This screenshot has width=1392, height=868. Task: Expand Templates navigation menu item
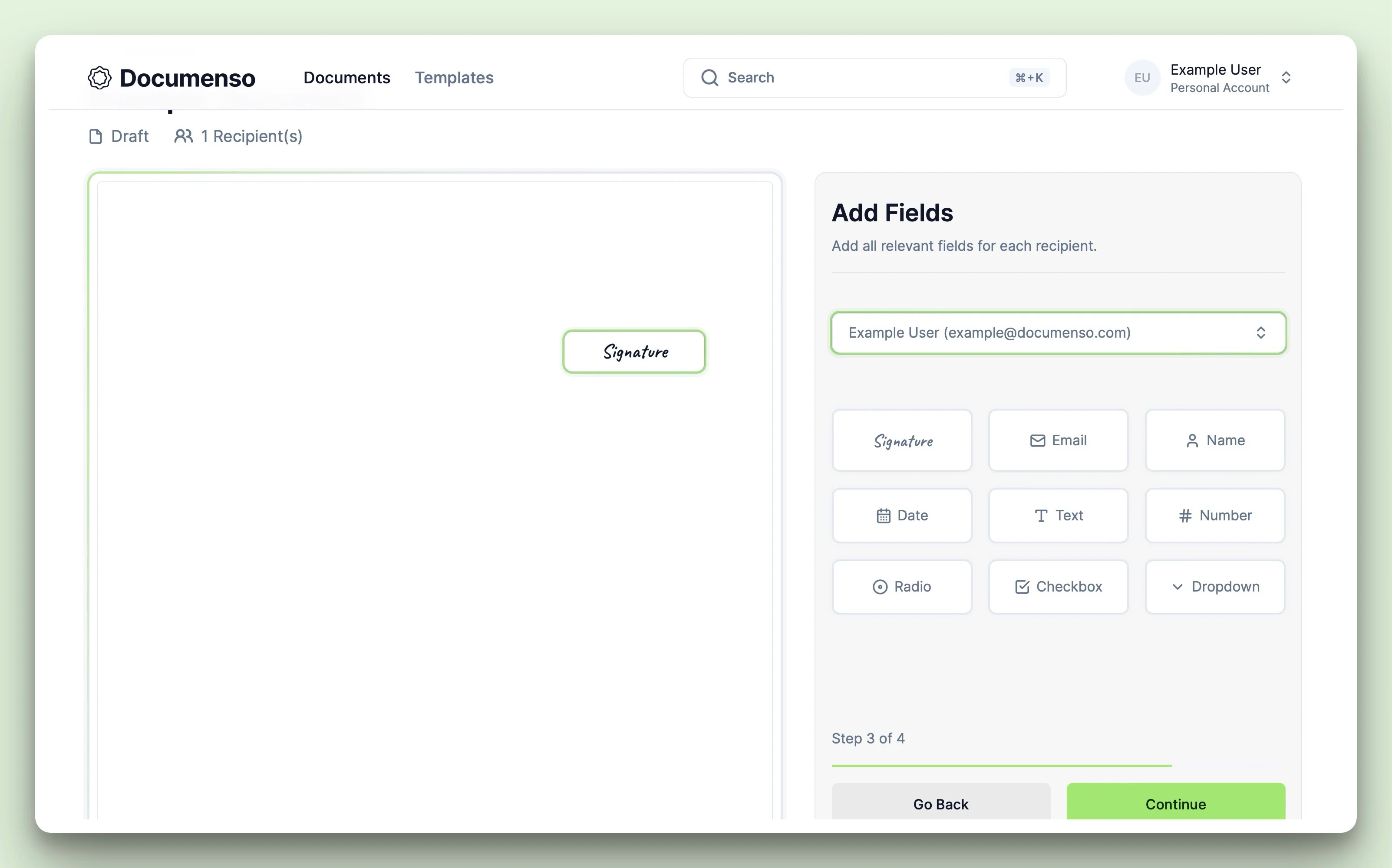point(455,77)
